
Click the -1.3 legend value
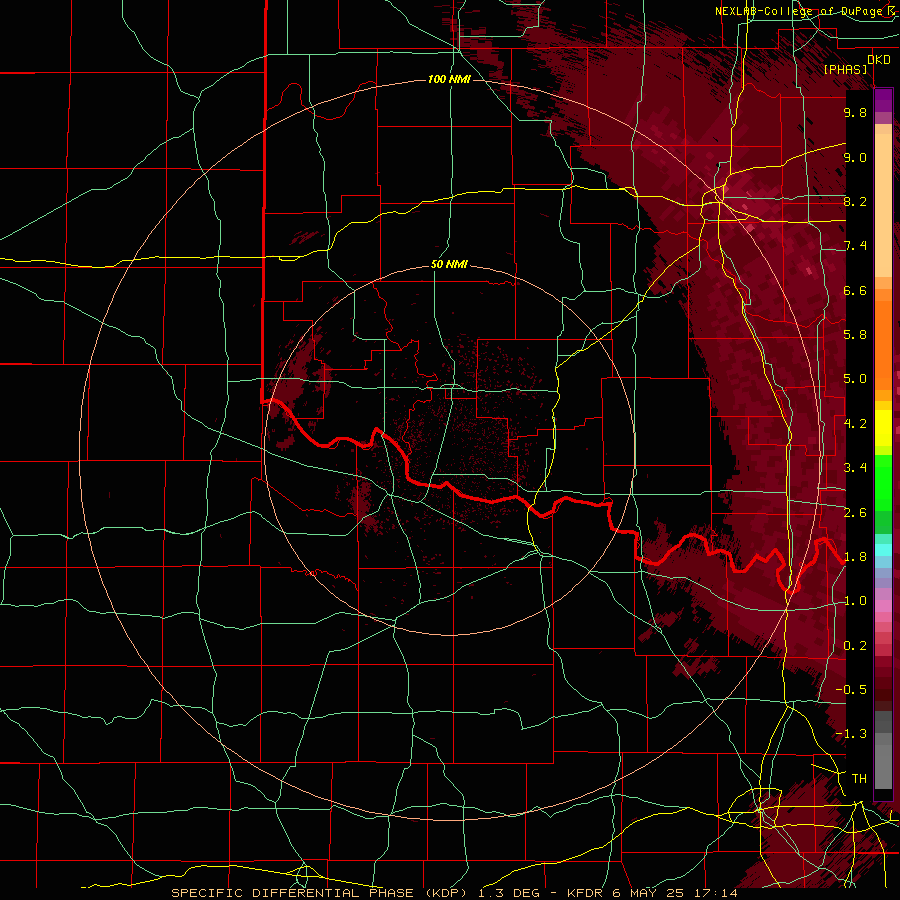[851, 734]
